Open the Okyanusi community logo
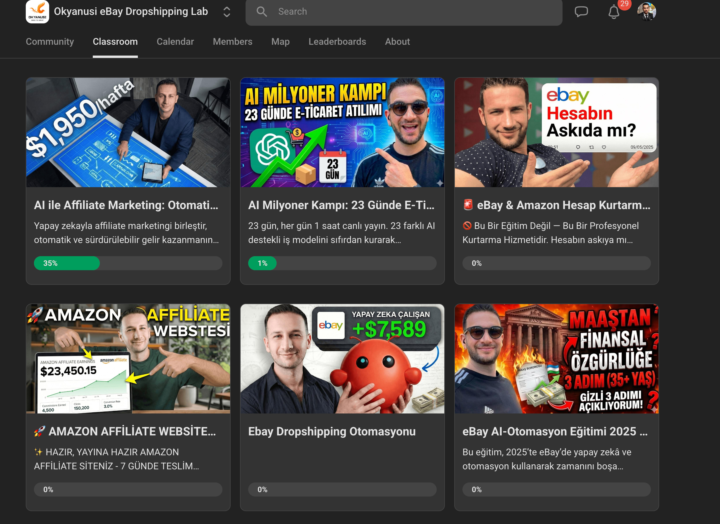This screenshot has width=720, height=524. [x=37, y=11]
